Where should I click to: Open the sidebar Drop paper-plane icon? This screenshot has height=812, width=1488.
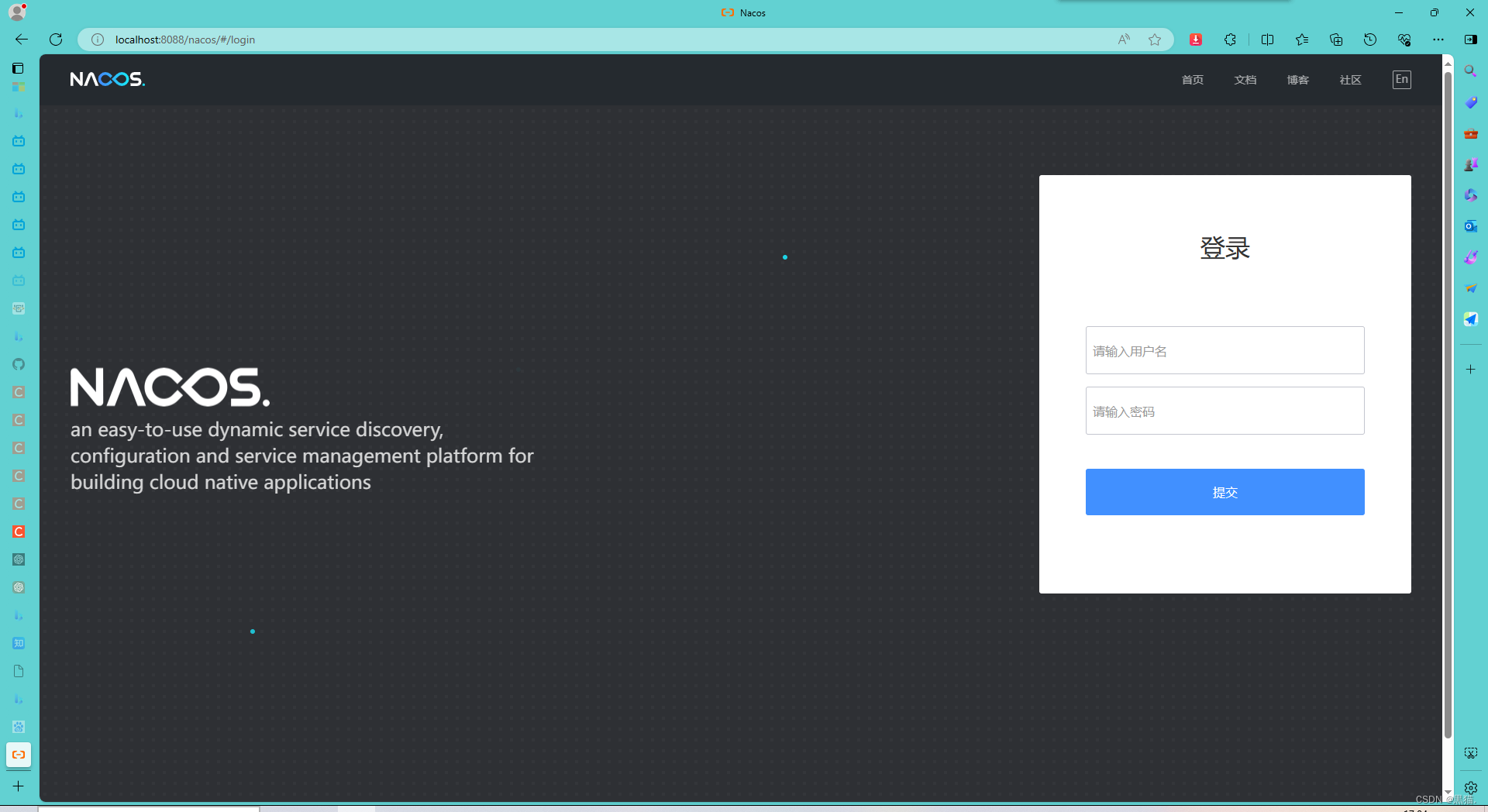coord(1471,288)
